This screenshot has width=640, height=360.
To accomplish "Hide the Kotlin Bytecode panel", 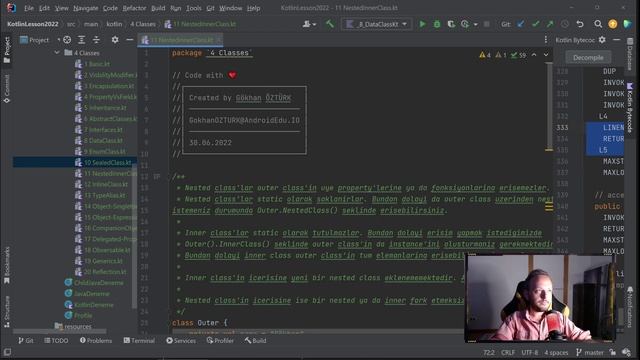I will click(616, 40).
